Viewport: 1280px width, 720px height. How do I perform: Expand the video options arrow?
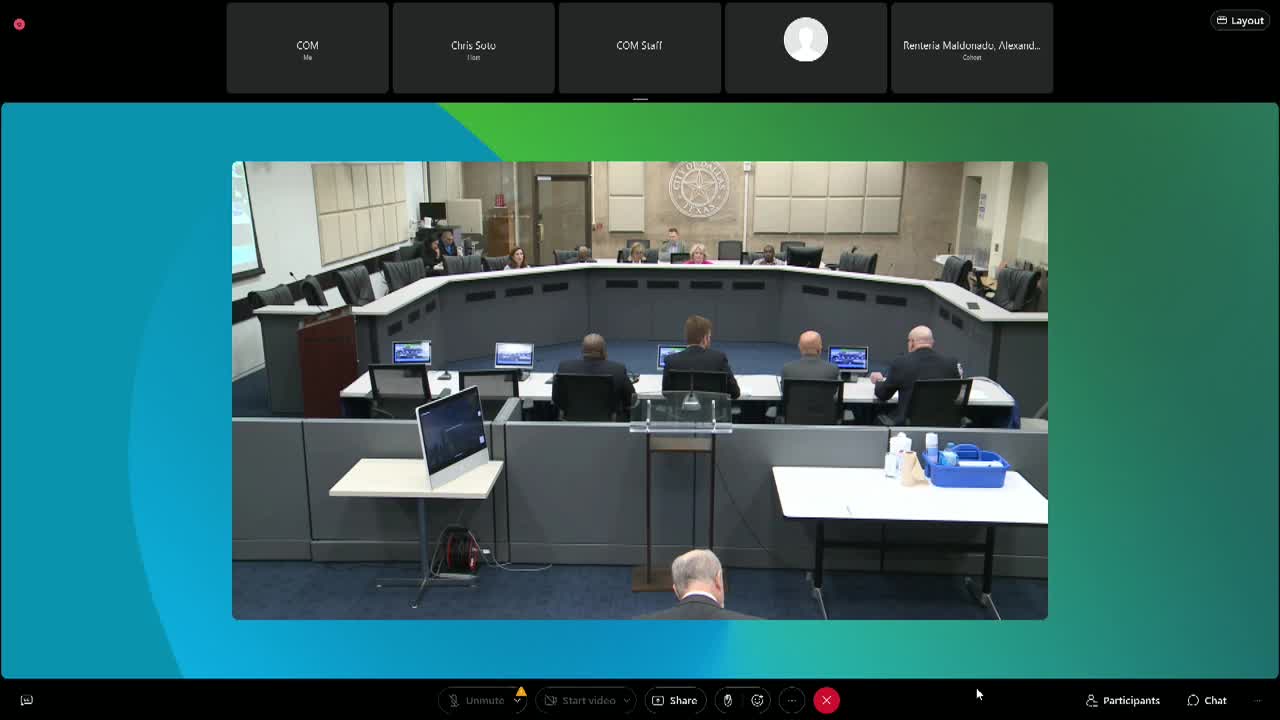point(626,701)
